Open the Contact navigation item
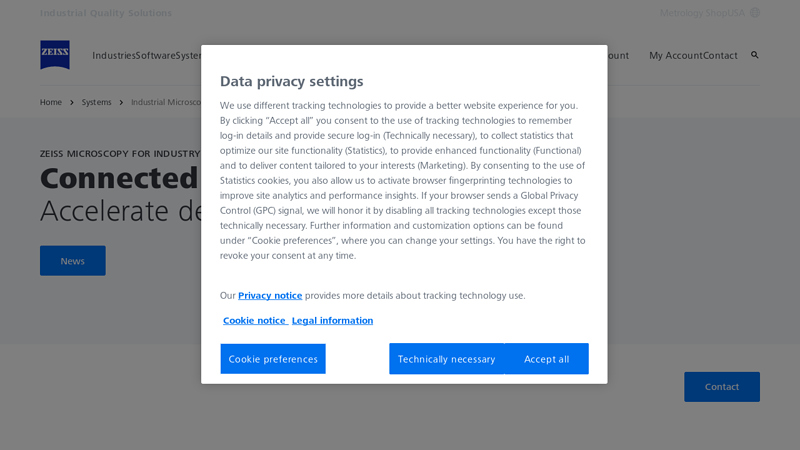Viewport: 800px width, 450px height. click(720, 56)
